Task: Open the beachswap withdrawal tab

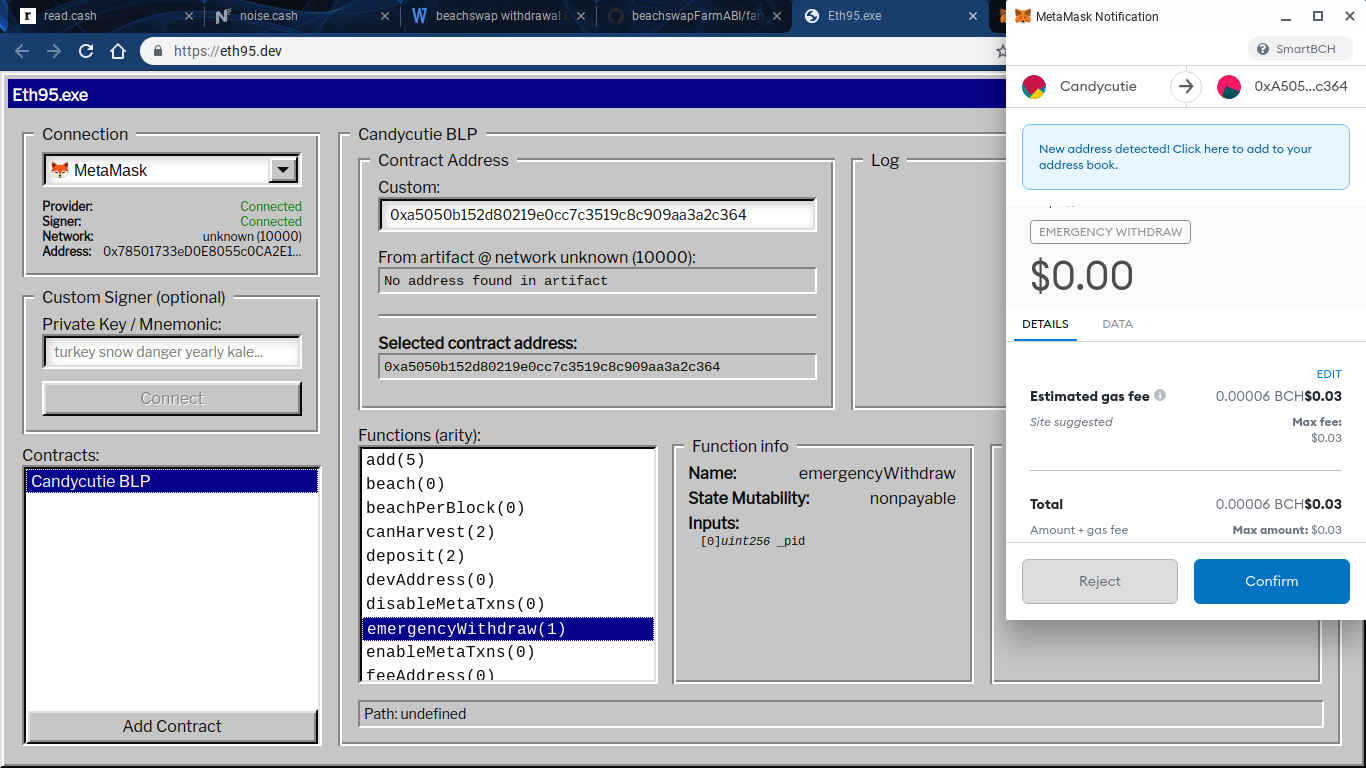Action: 498,16
